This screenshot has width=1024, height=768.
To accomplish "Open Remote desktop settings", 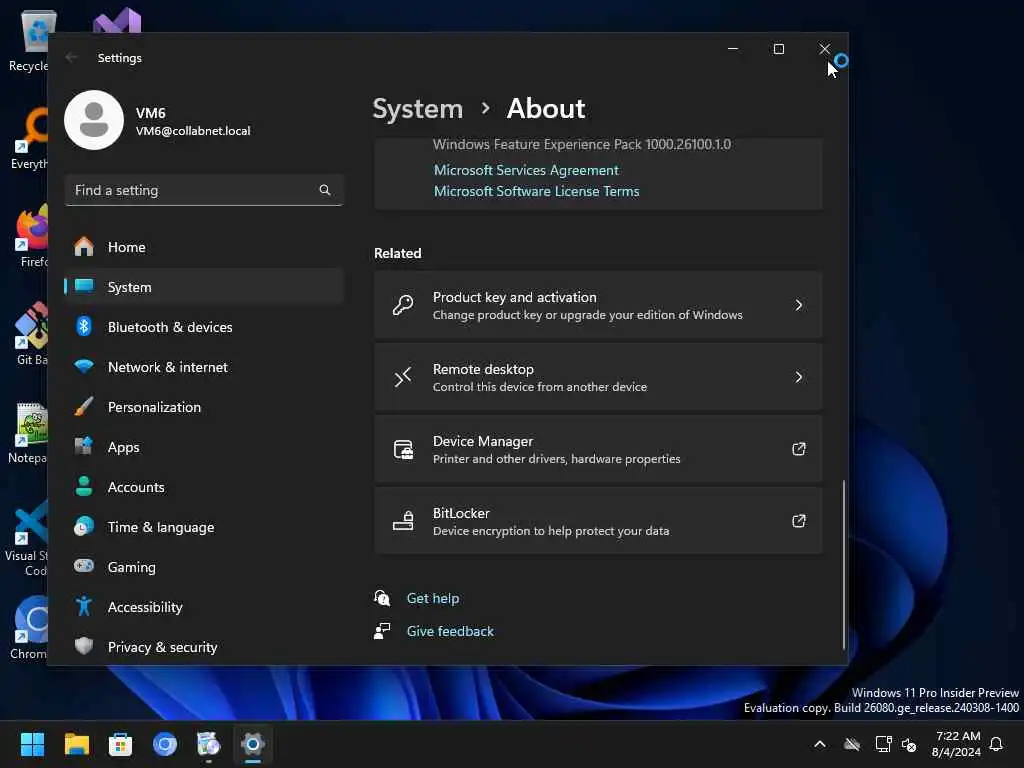I will pyautogui.click(x=598, y=377).
